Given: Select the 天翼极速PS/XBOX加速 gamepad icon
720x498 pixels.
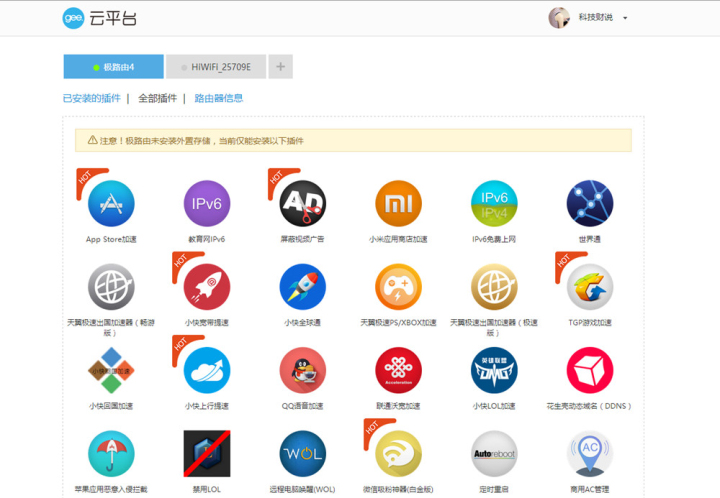Looking at the screenshot, I should click(399, 287).
